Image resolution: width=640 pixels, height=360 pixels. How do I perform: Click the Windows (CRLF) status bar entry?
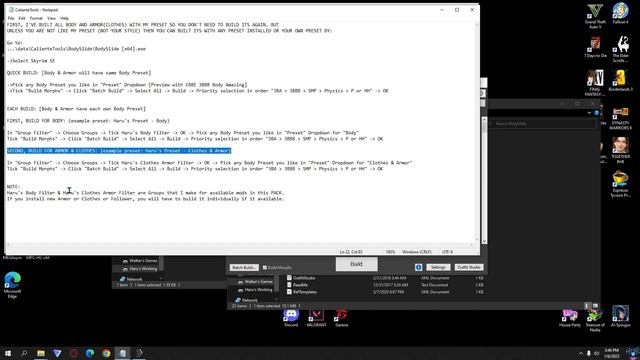point(416,252)
